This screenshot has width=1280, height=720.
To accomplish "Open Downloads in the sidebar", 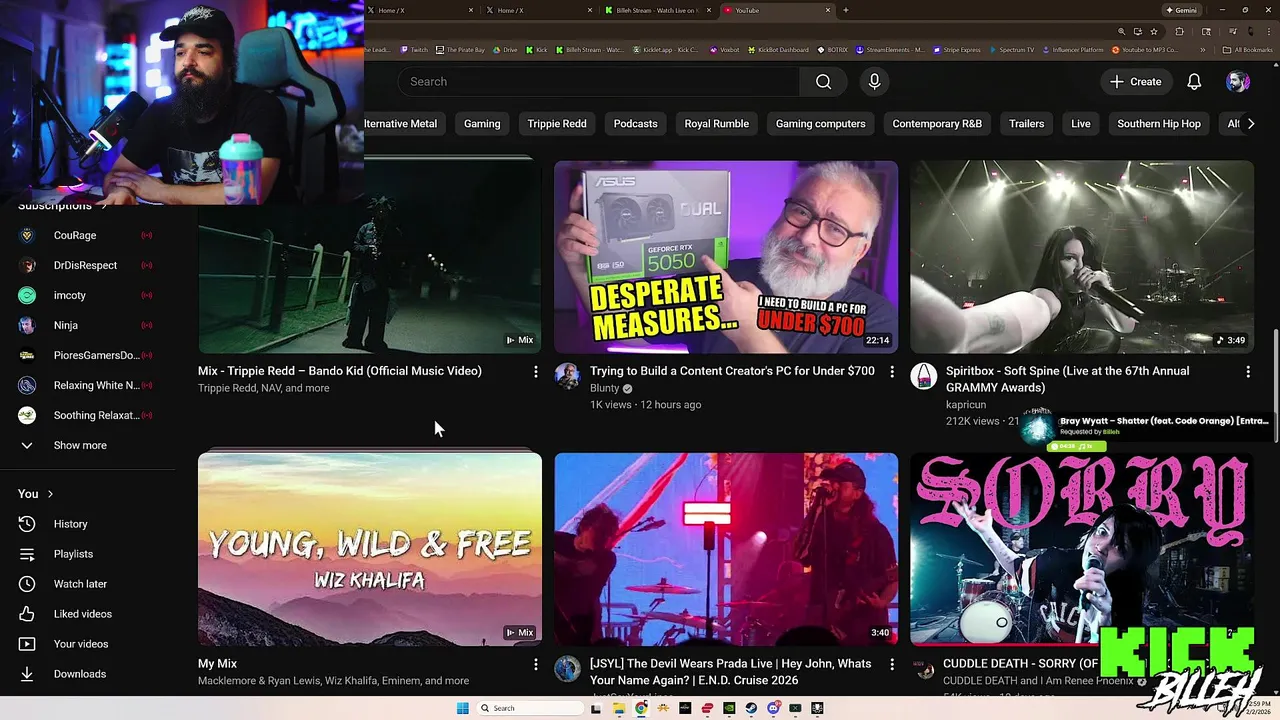I will (x=88, y=674).
